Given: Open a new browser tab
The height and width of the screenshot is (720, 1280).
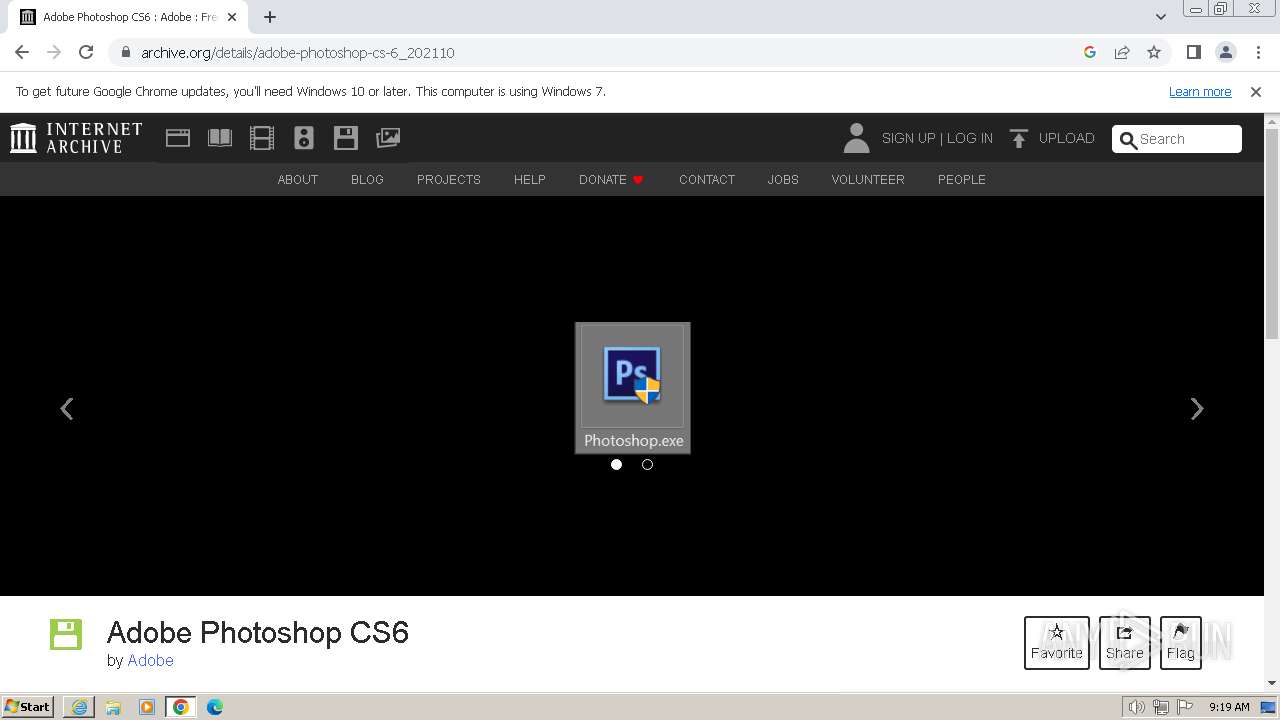Looking at the screenshot, I should click(x=270, y=17).
